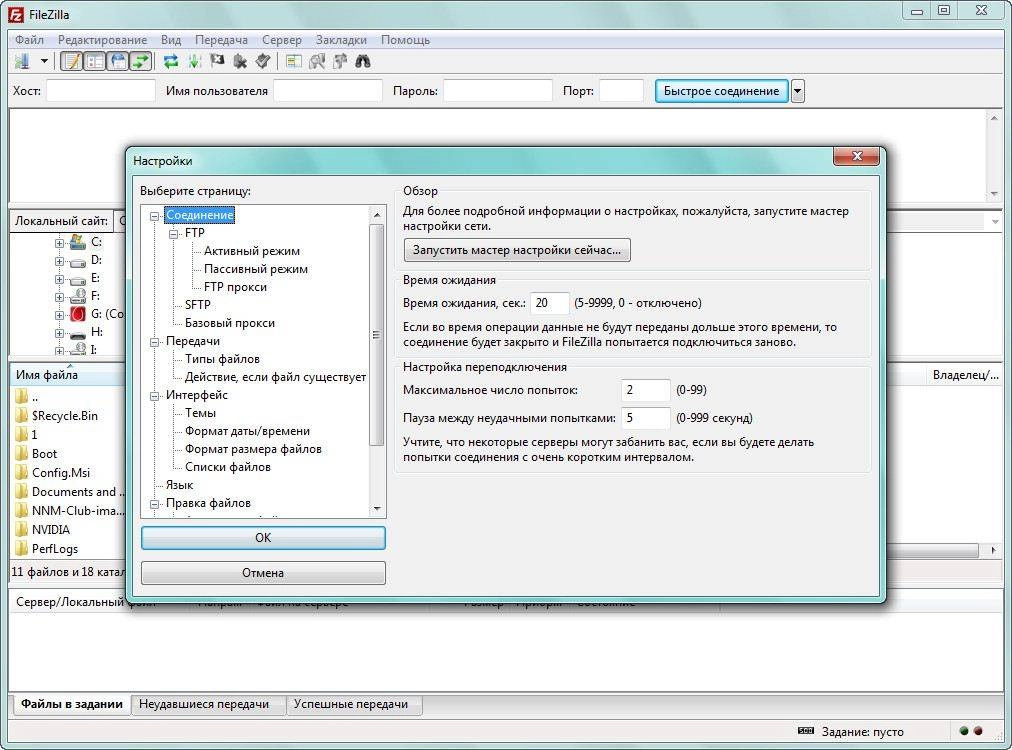This screenshot has width=1012, height=750.
Task: Click the PerfLogs folder icon
Action: click(22, 549)
